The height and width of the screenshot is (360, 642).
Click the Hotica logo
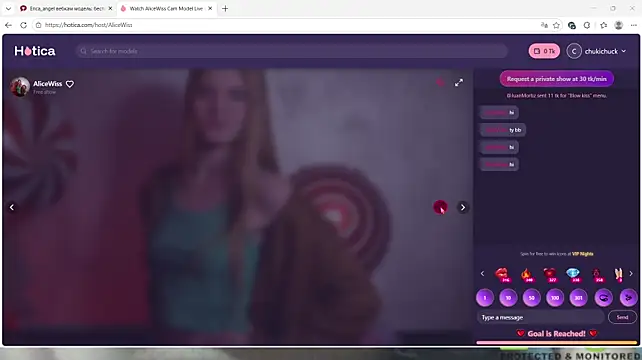[x=35, y=51]
